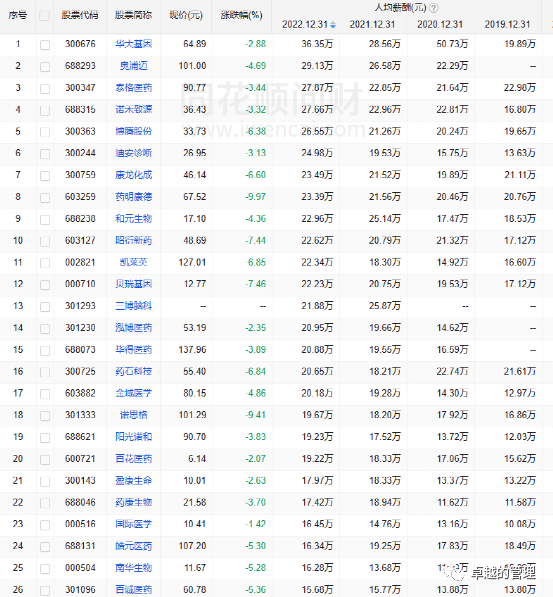
Task: Click the 2020.12.31 column header
Action: [440, 25]
